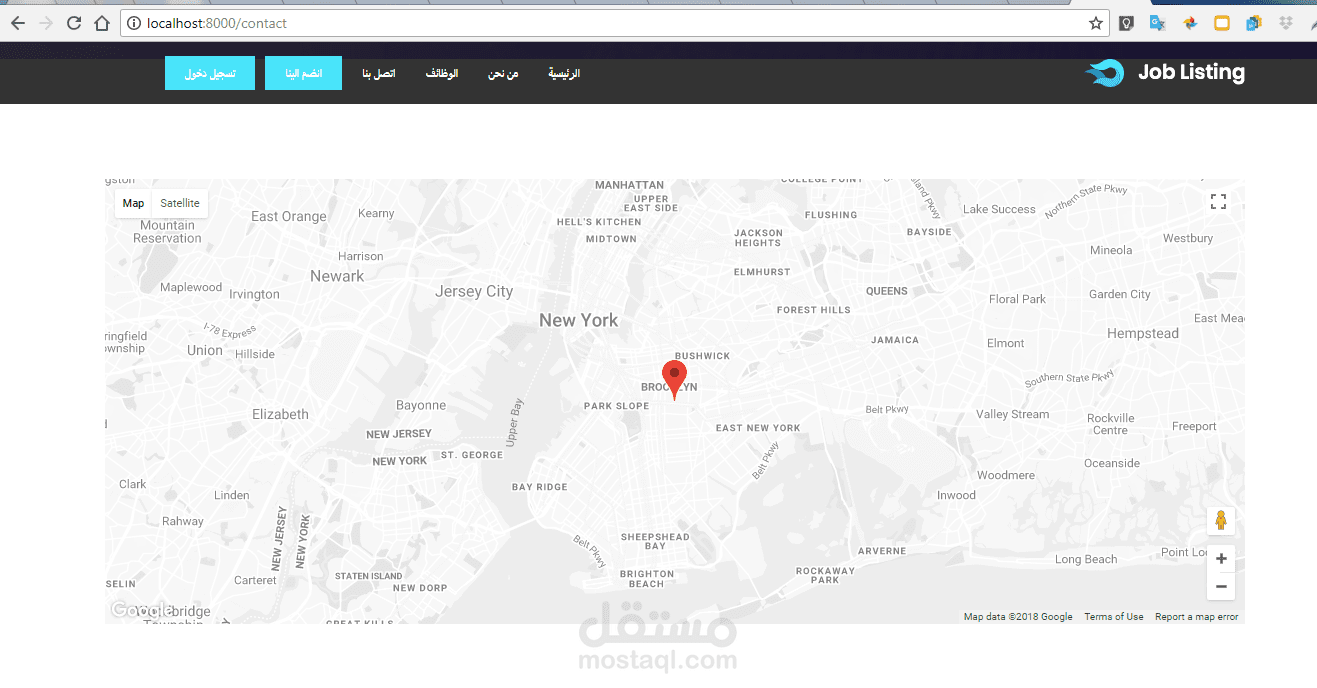Zoom out on the map
This screenshot has width=1317, height=688.
pyautogui.click(x=1221, y=587)
